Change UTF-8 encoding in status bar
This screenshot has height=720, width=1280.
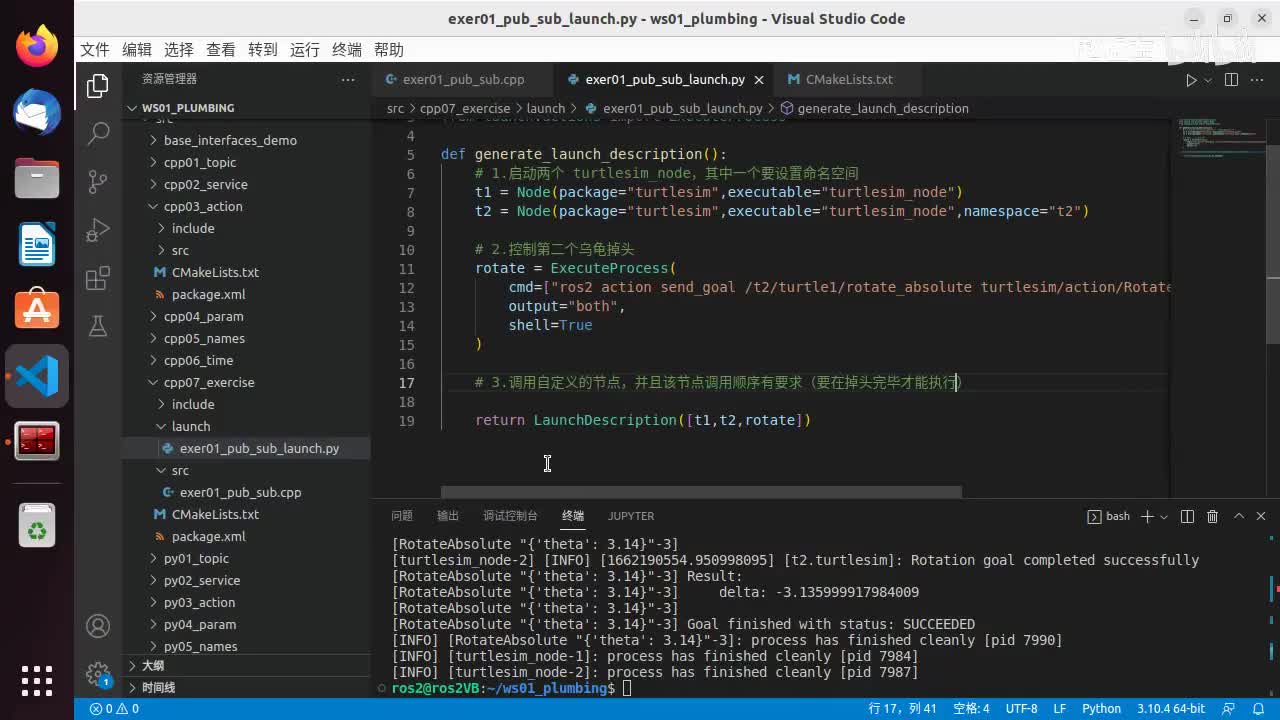coord(1021,709)
